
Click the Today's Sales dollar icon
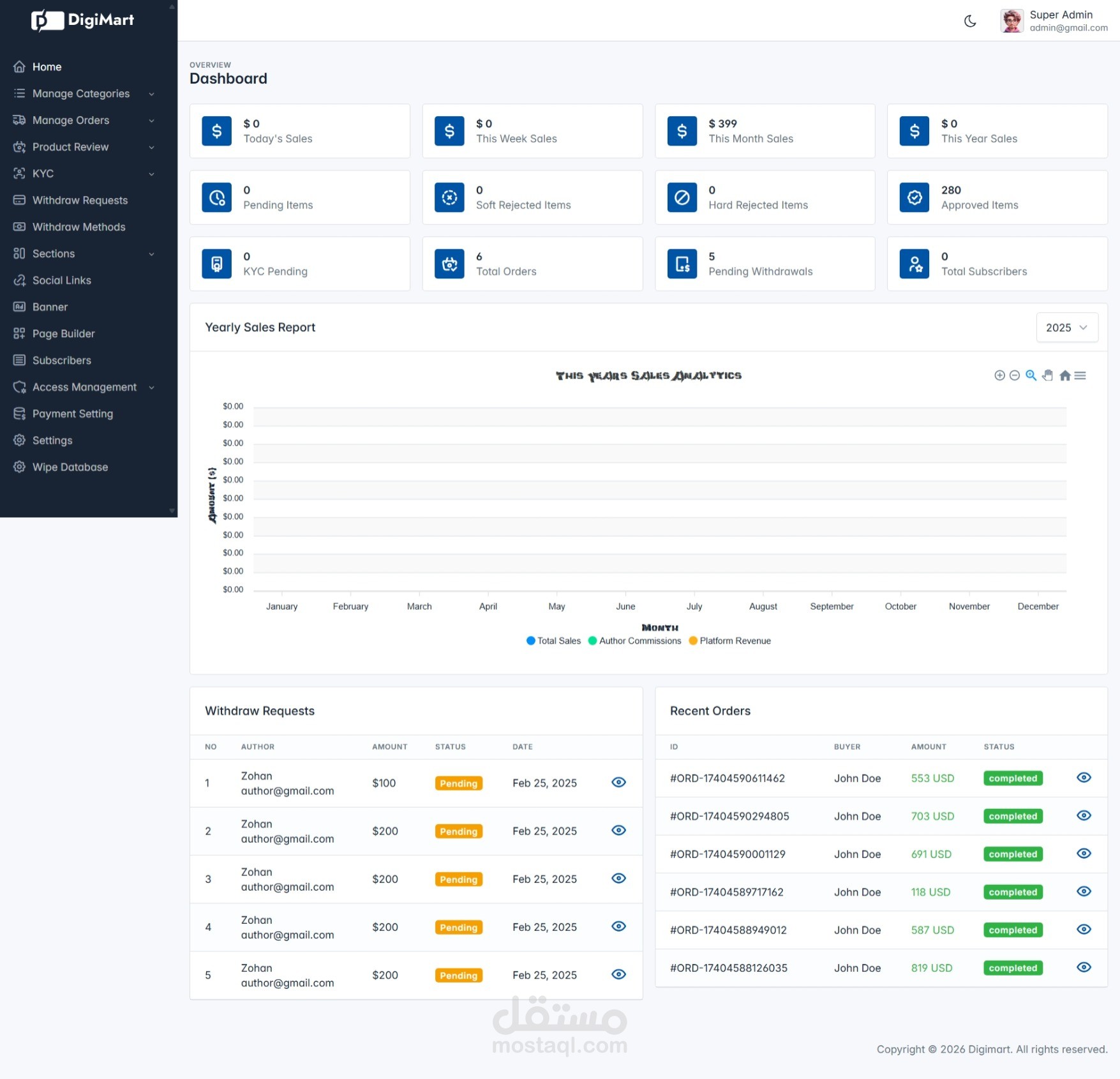click(x=217, y=132)
